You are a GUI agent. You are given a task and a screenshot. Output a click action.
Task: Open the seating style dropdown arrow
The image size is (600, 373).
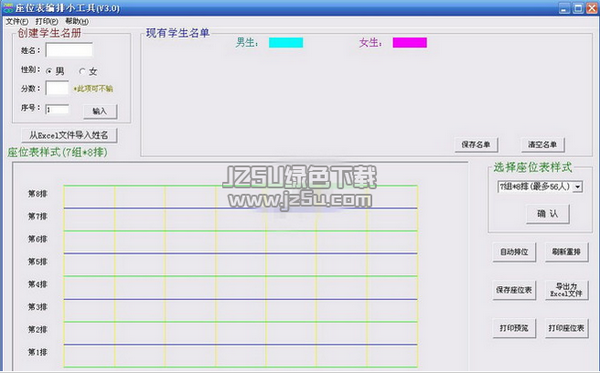578,187
